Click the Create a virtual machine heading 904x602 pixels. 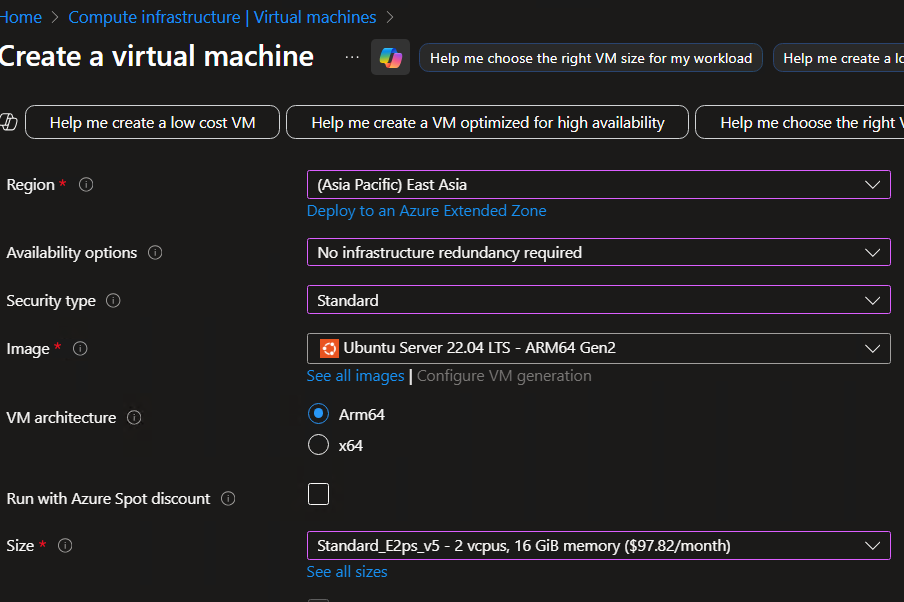(x=156, y=57)
